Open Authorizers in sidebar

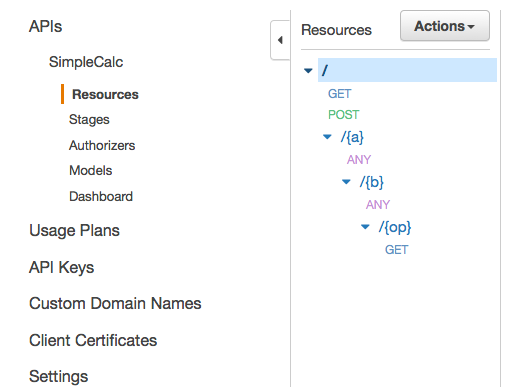(x=102, y=145)
